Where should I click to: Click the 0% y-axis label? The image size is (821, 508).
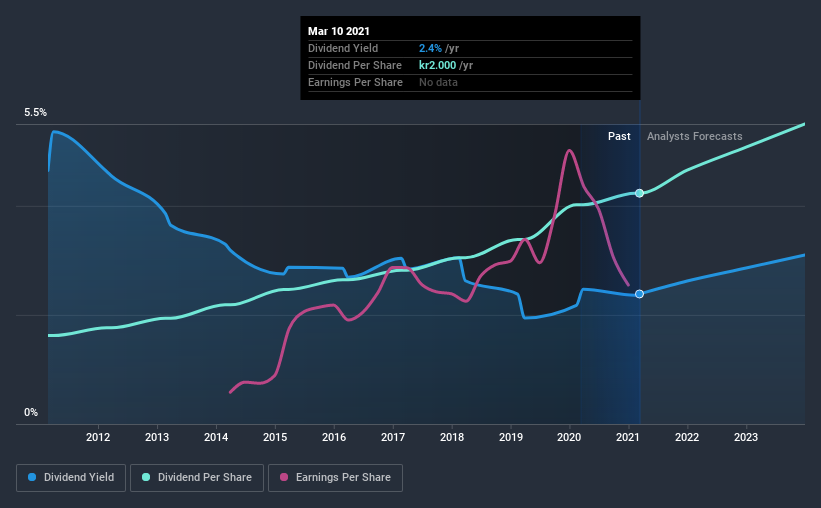pos(31,413)
